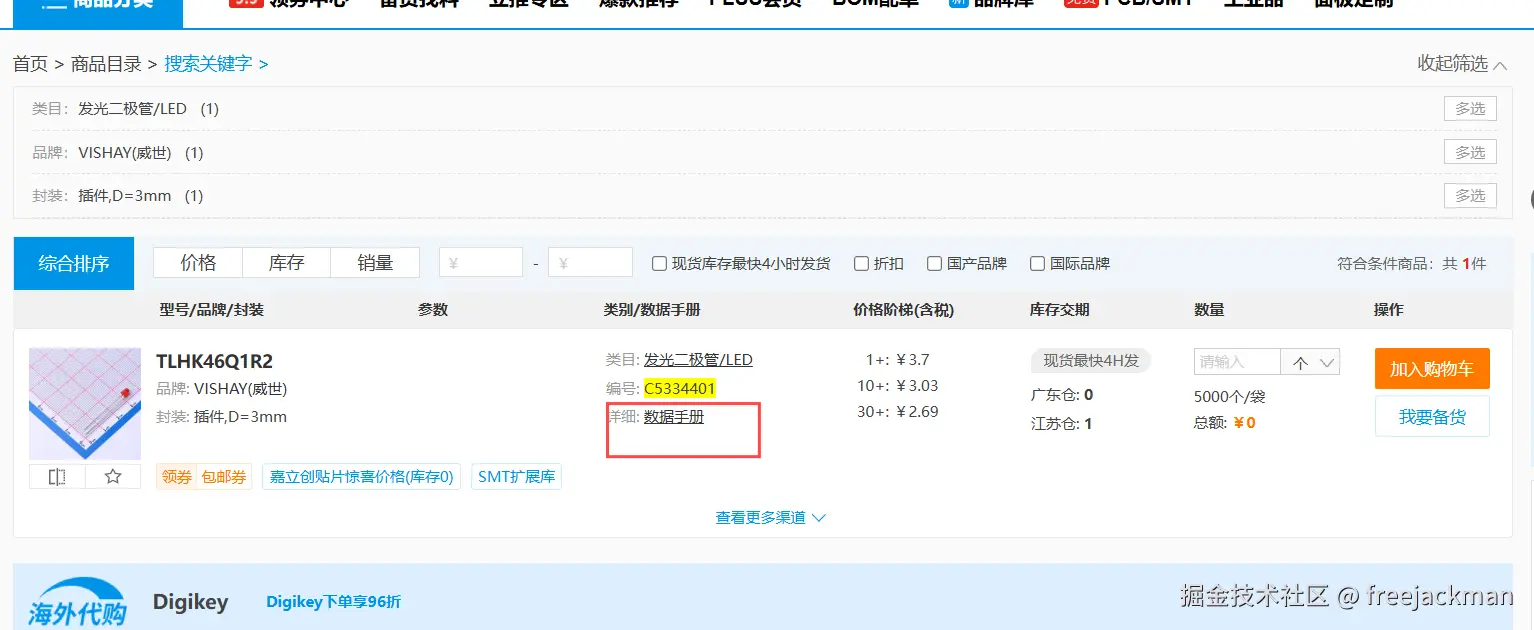The image size is (1534, 630).
Task: Click the 免费 badge icon on PCB/SMT
Action: click(1080, 2)
